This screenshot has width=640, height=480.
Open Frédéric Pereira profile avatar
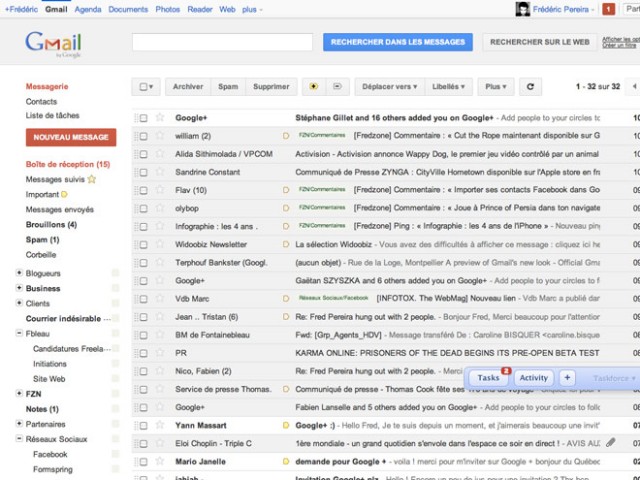pos(522,9)
